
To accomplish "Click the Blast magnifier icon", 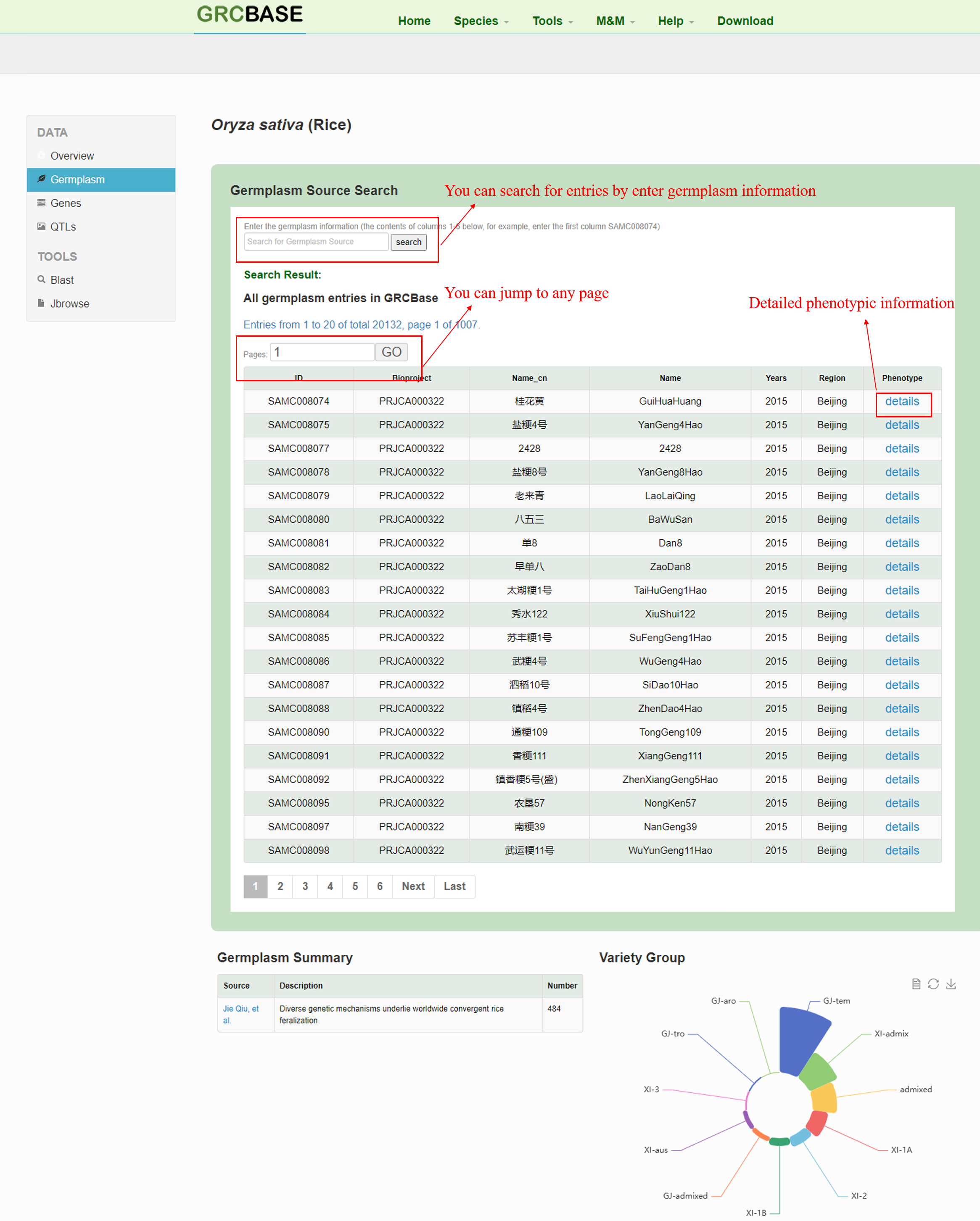I will pyautogui.click(x=41, y=279).
